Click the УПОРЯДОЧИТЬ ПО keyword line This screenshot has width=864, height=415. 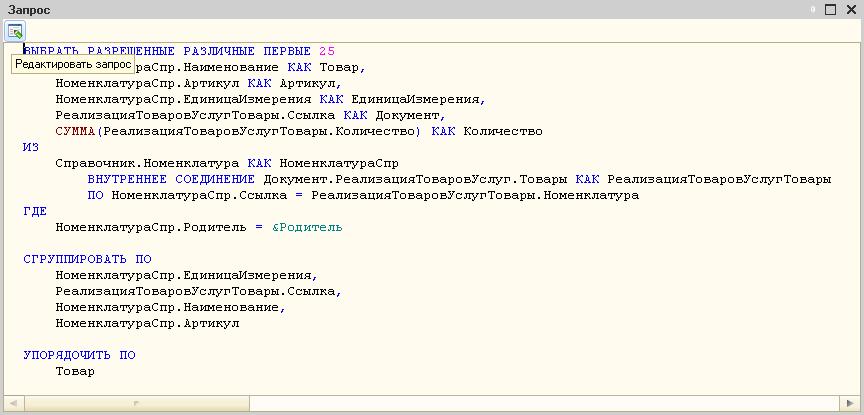(x=79, y=355)
